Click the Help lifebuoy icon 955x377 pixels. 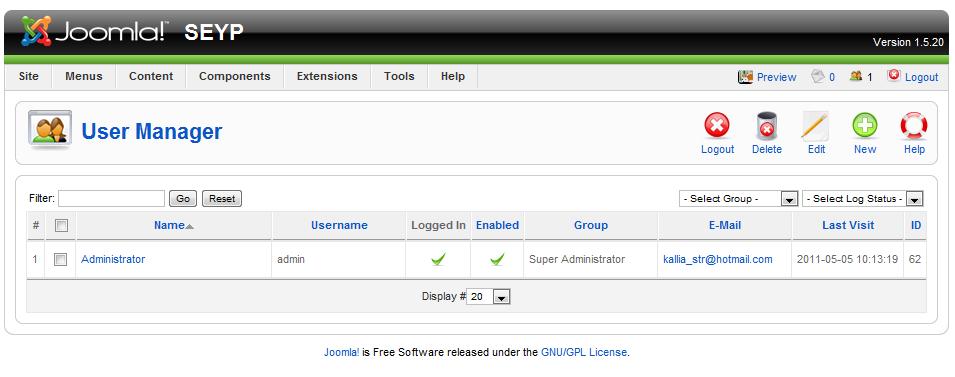[x=914, y=126]
